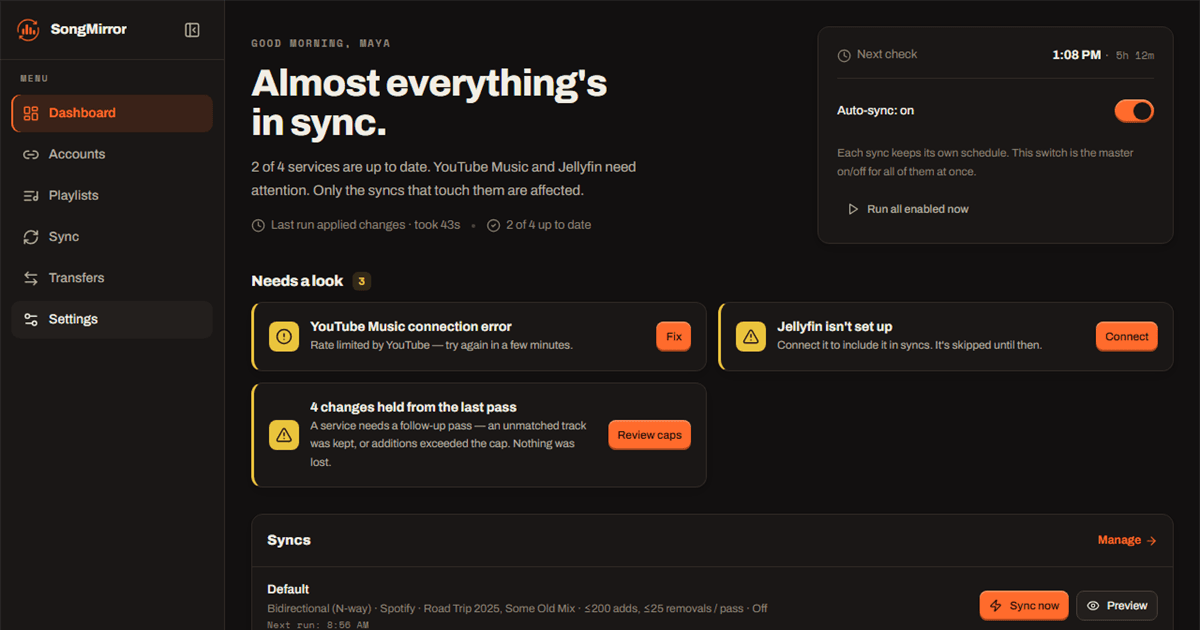Image resolution: width=1200 pixels, height=630 pixels.
Task: Click the Jellyfin isn't set up title
Action: 835,326
